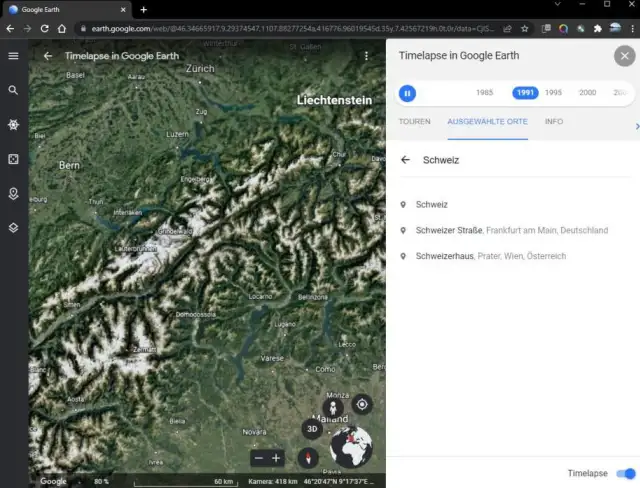Select the Schweiz place result
640x488 pixels.
click(x=431, y=204)
